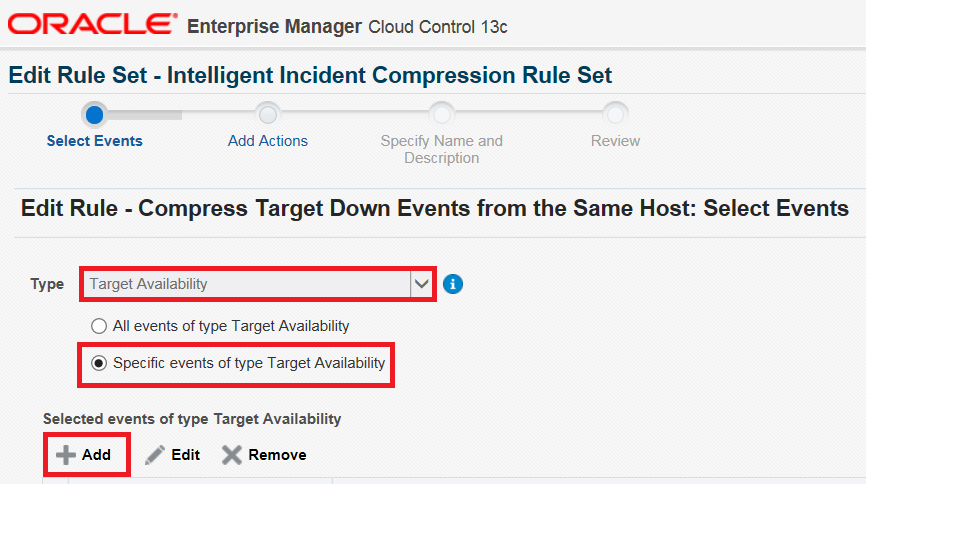Click the Review step circle
Image resolution: width=960 pixels, height=540 pixels.
tap(615, 114)
